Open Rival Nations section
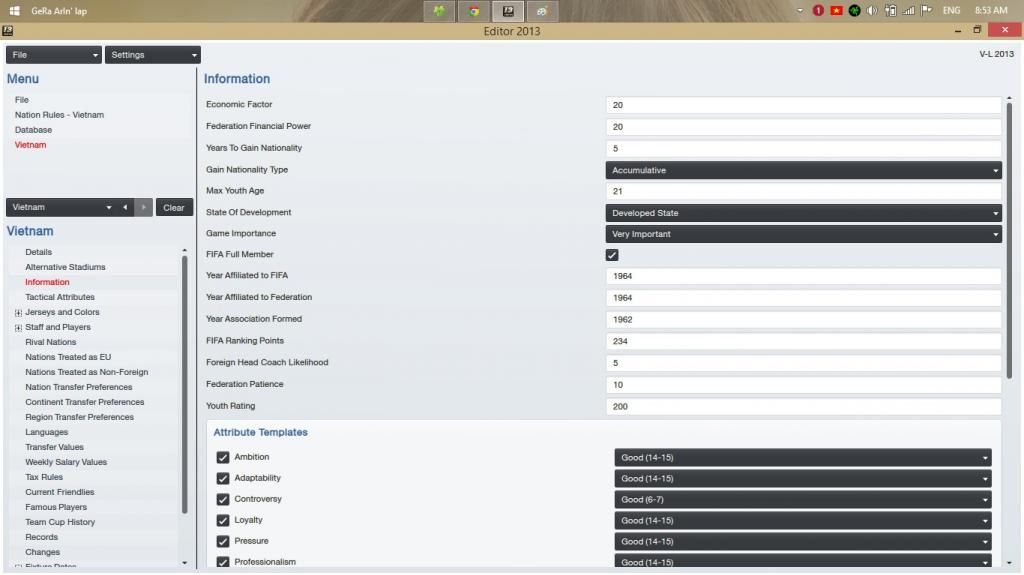The width and height of the screenshot is (1024, 575). [x=51, y=342]
